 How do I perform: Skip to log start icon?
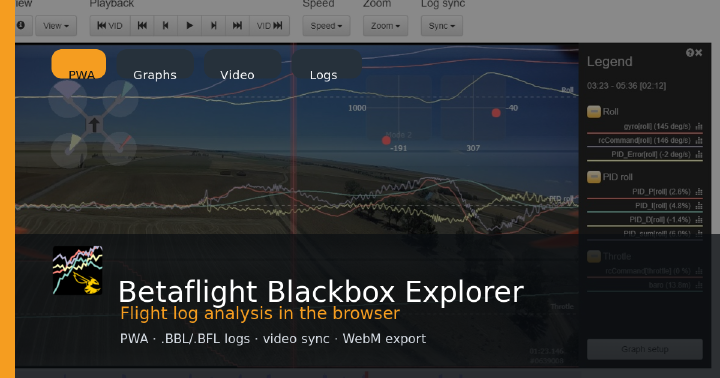142,26
